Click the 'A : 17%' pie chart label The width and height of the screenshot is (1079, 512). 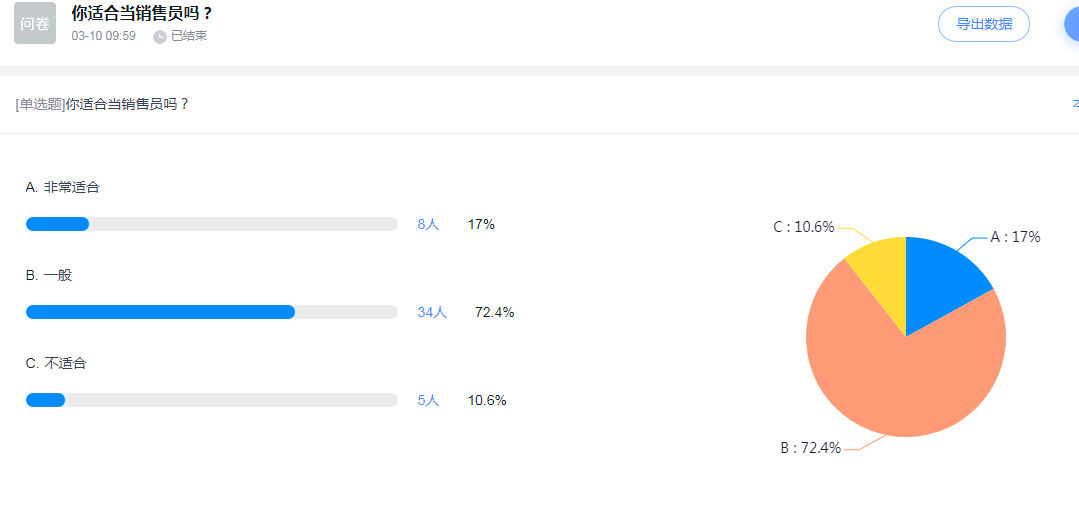pos(1015,237)
